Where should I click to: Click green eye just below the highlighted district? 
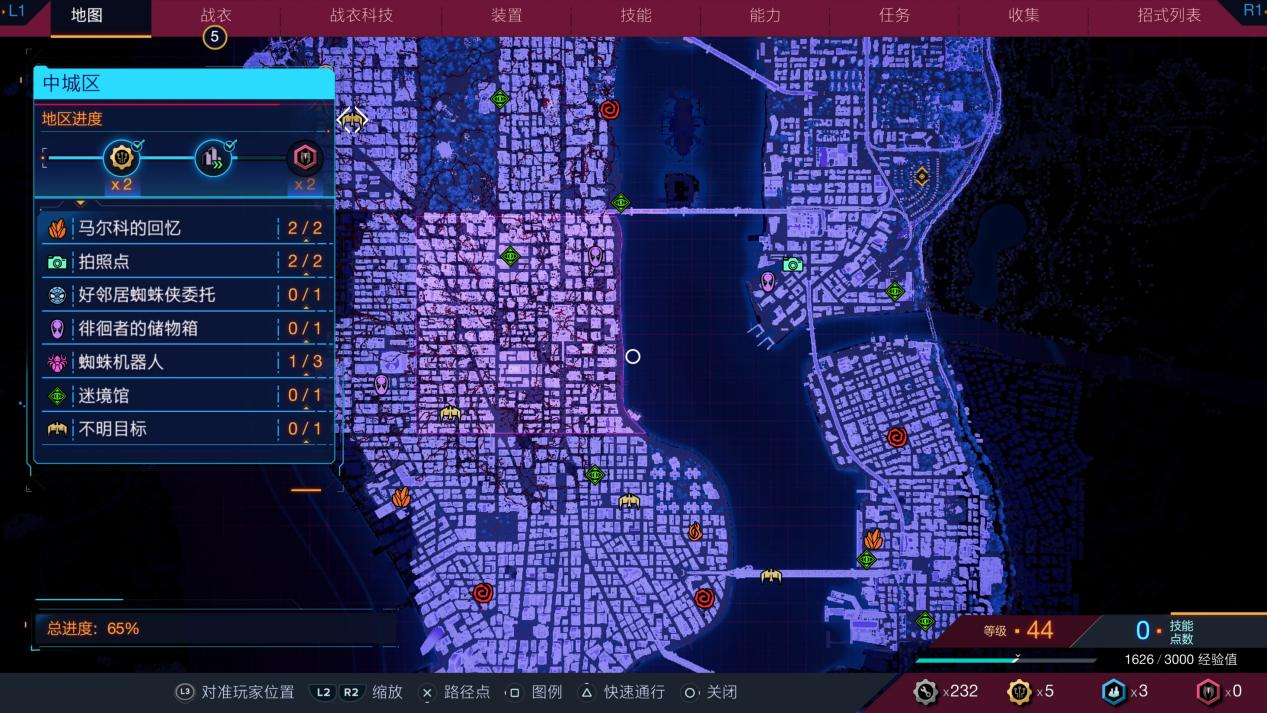(x=595, y=475)
